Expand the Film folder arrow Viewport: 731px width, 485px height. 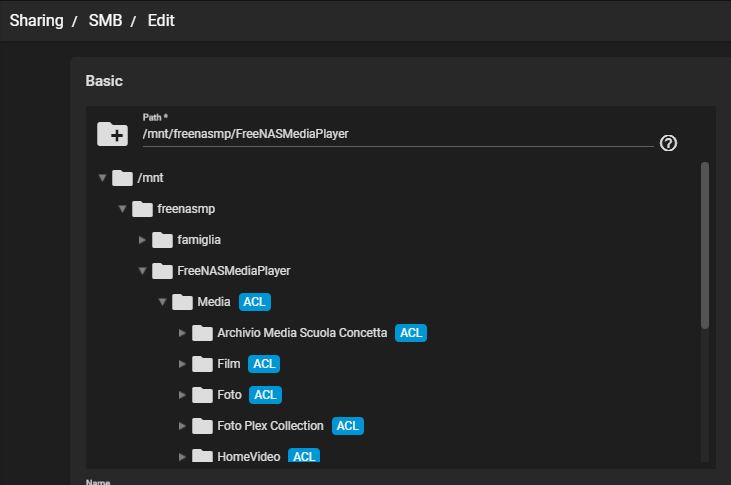pyautogui.click(x=182, y=364)
